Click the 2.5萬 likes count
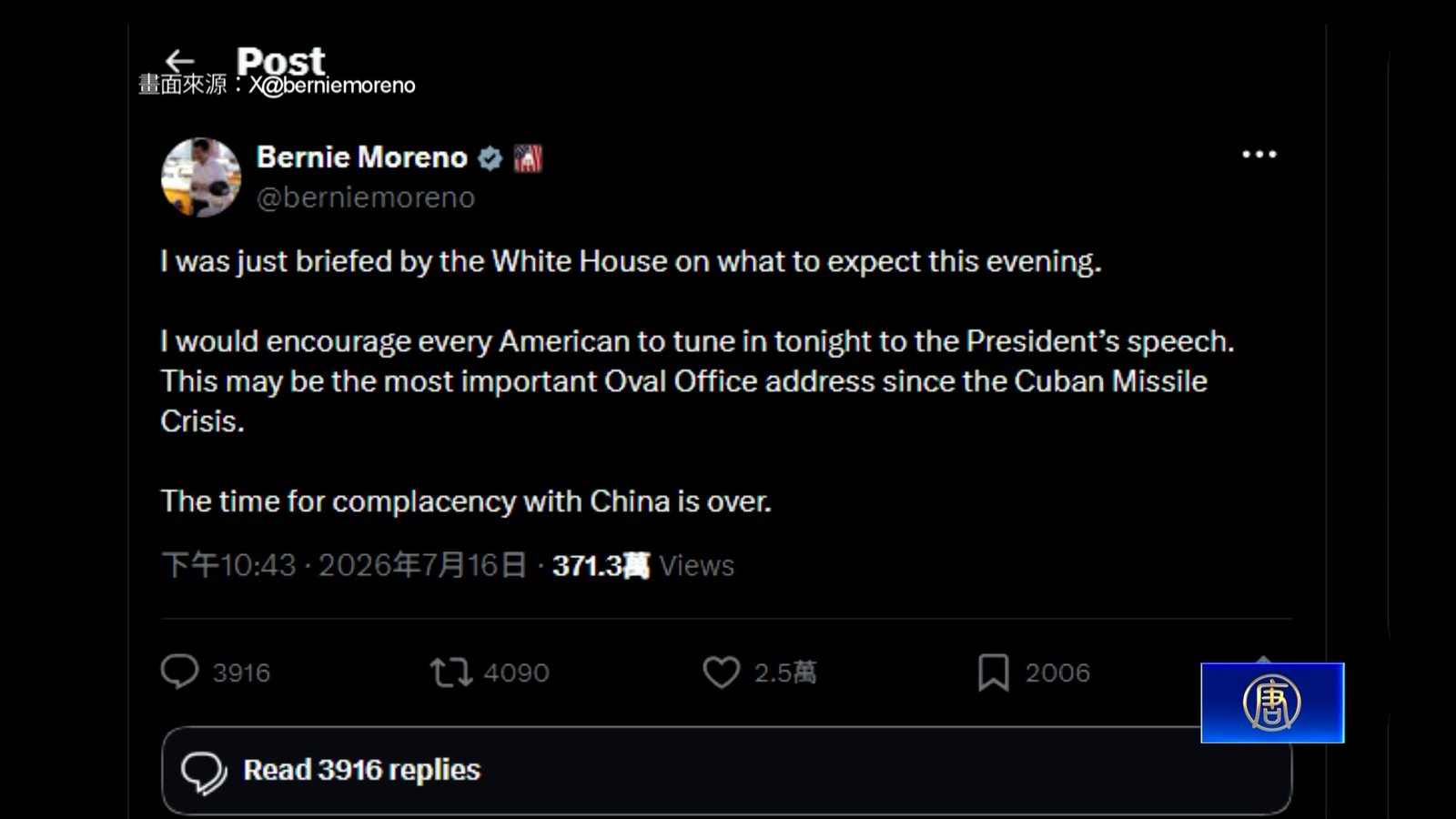Viewport: 1456px width, 819px height. [785, 672]
